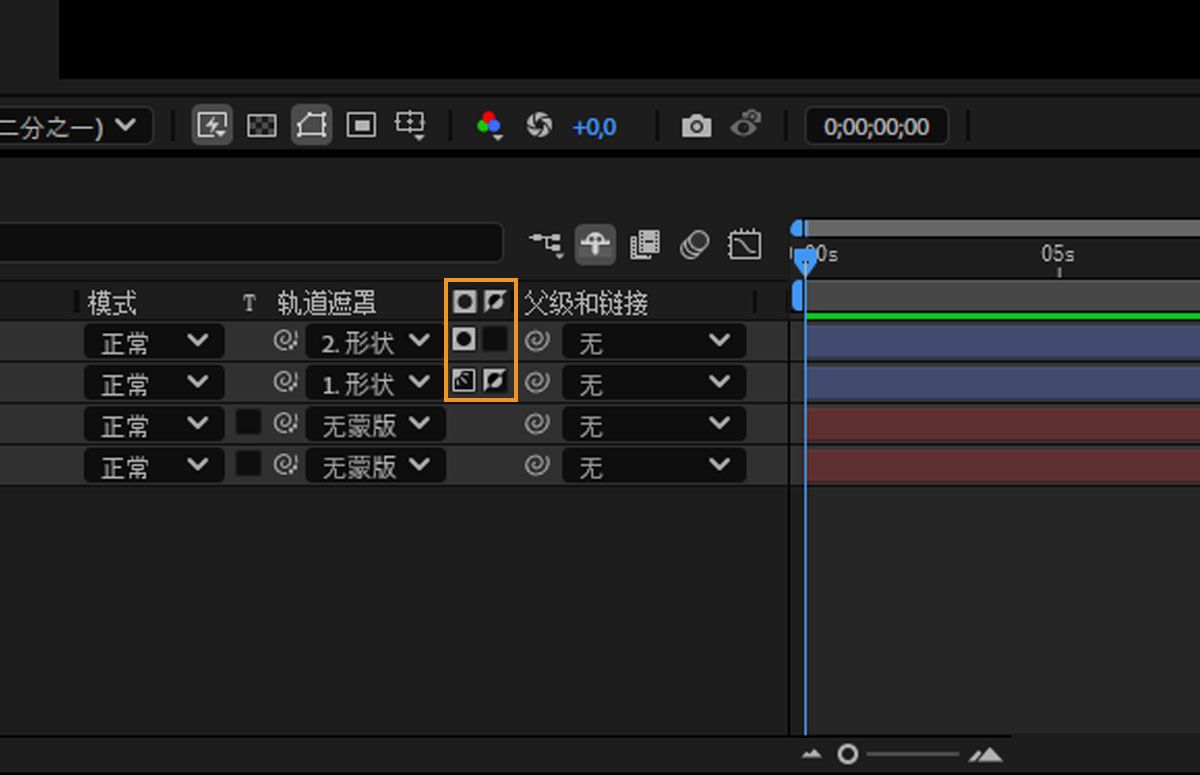Screen dimensions: 1200x775
Task: Toggle mask and shape path visibility
Action: 311,126
